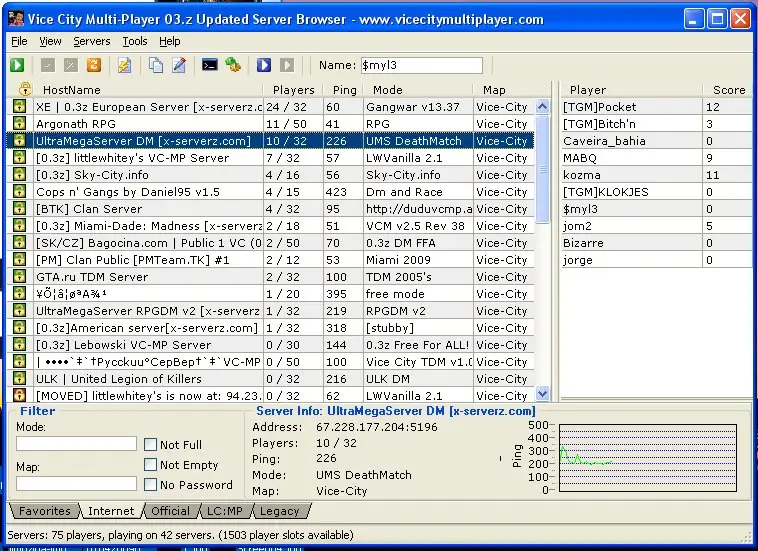Click the lock icon of XE European Server row
758x551 pixels.
[19, 107]
